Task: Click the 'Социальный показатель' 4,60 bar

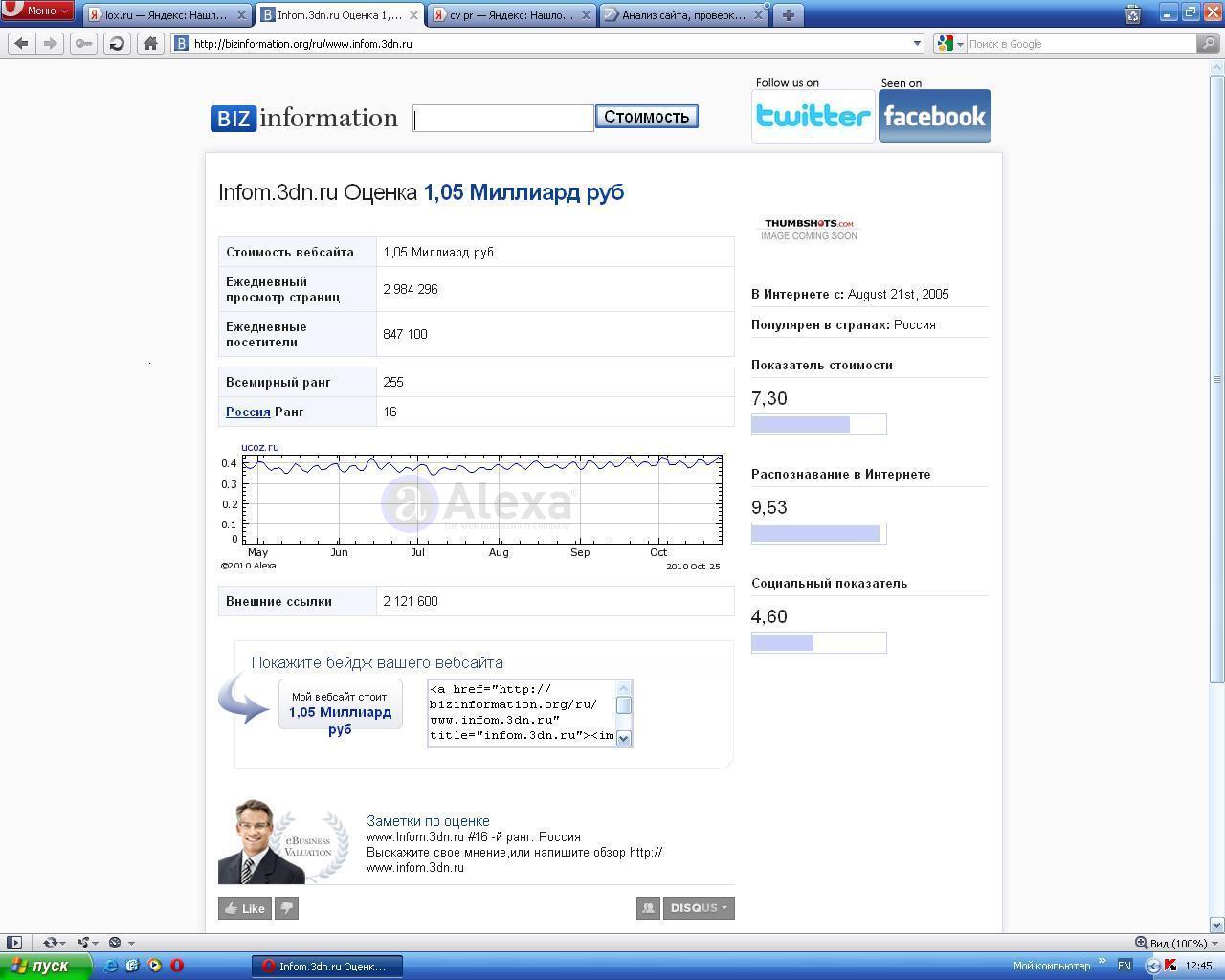Action: click(x=819, y=642)
